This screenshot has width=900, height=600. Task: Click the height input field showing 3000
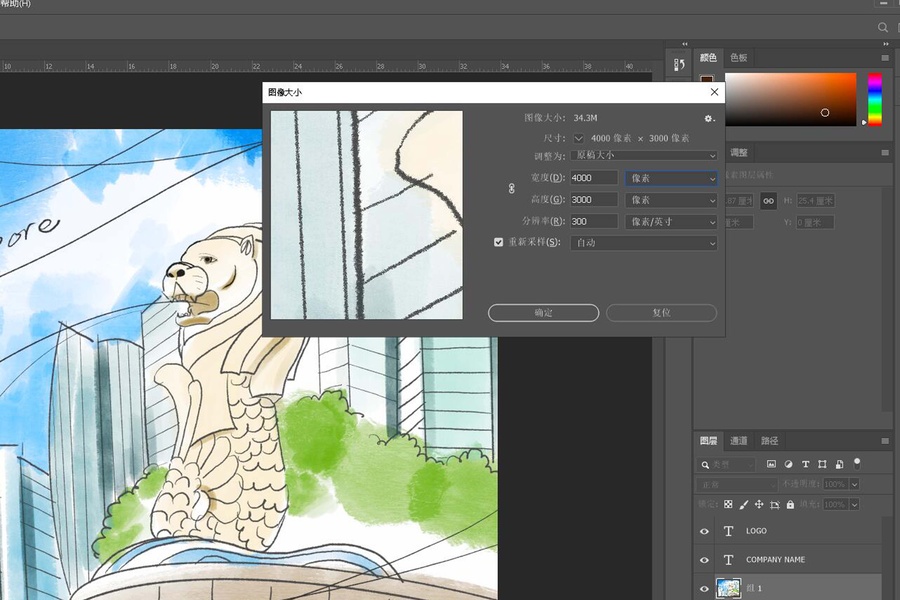tap(594, 200)
